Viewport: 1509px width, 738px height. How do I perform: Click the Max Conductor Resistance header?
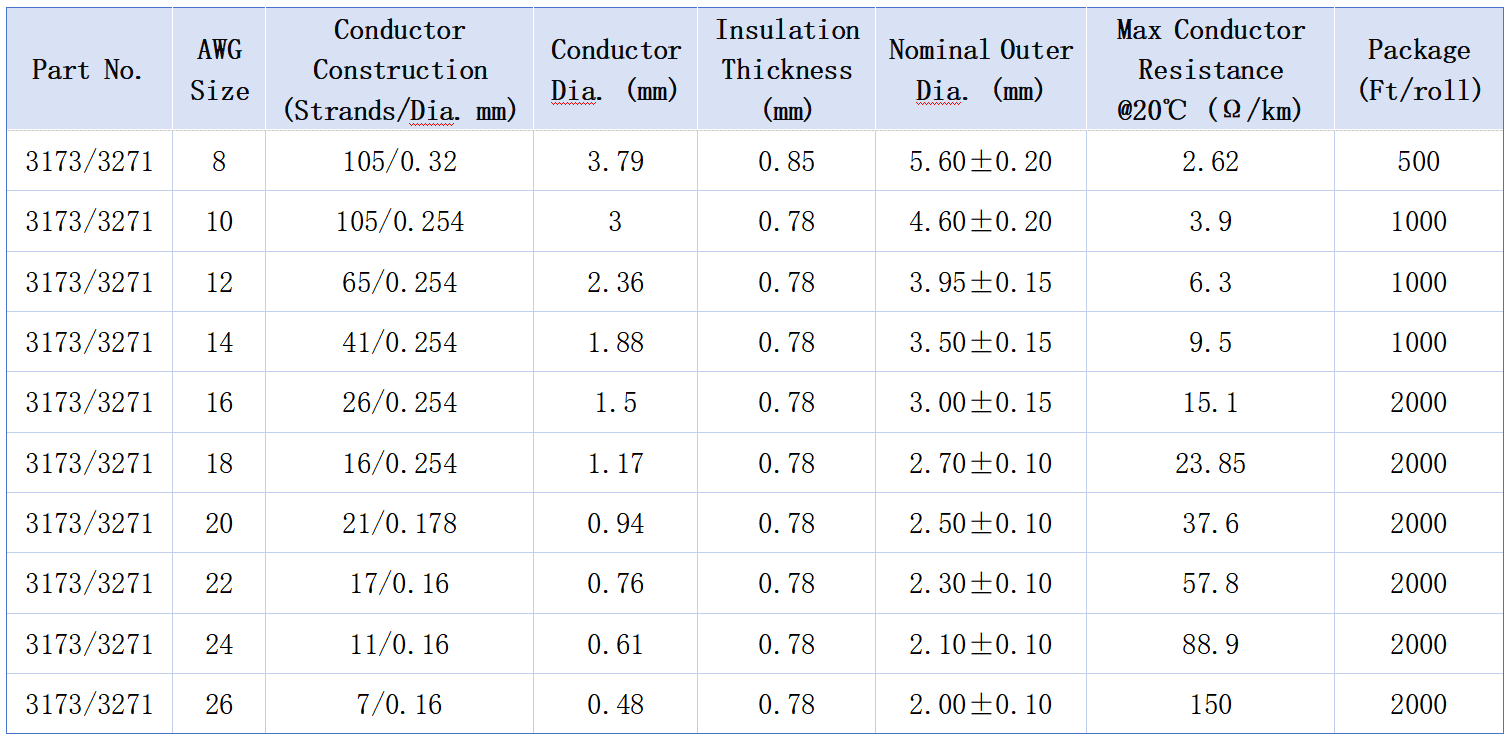(1210, 70)
